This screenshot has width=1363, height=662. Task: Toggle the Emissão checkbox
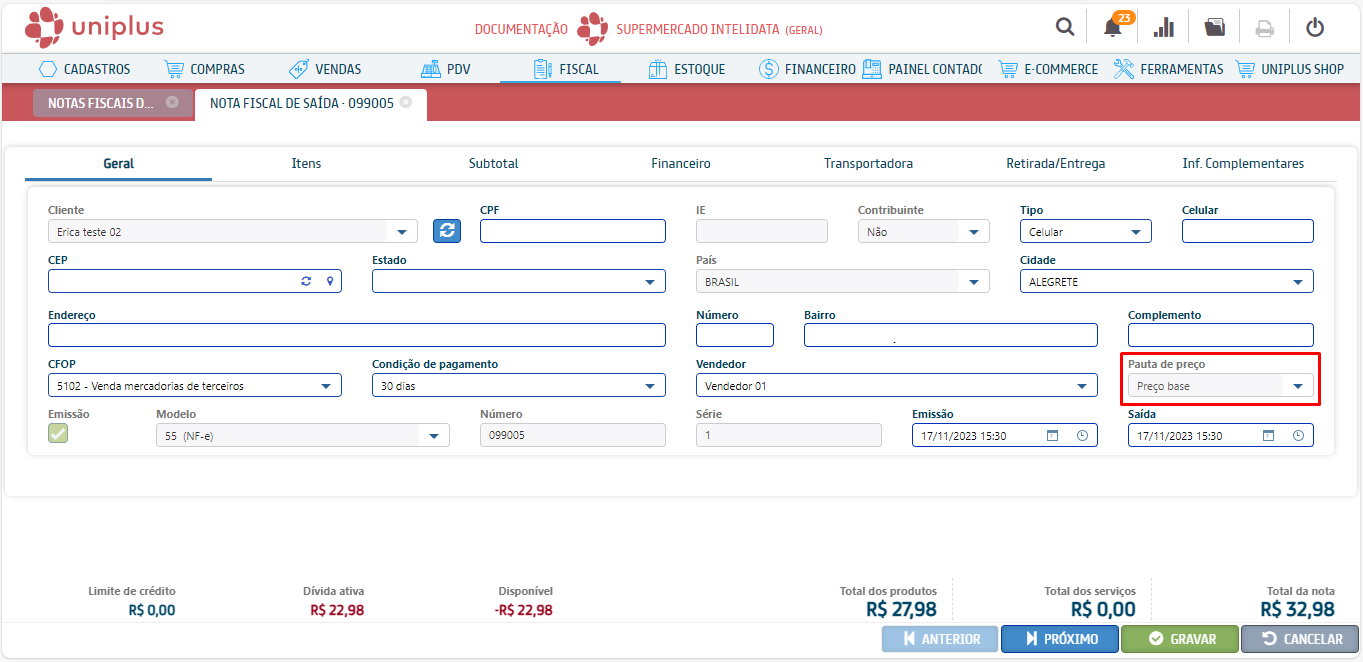click(58, 433)
